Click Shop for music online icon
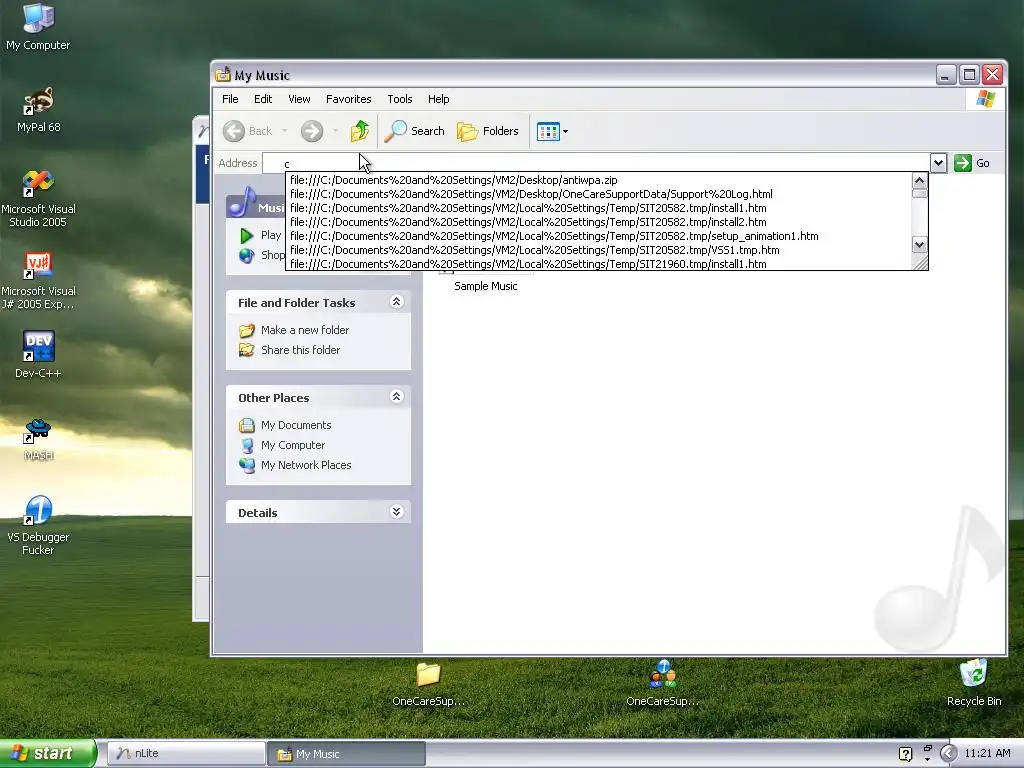This screenshot has height=768, width=1024. [x=246, y=255]
